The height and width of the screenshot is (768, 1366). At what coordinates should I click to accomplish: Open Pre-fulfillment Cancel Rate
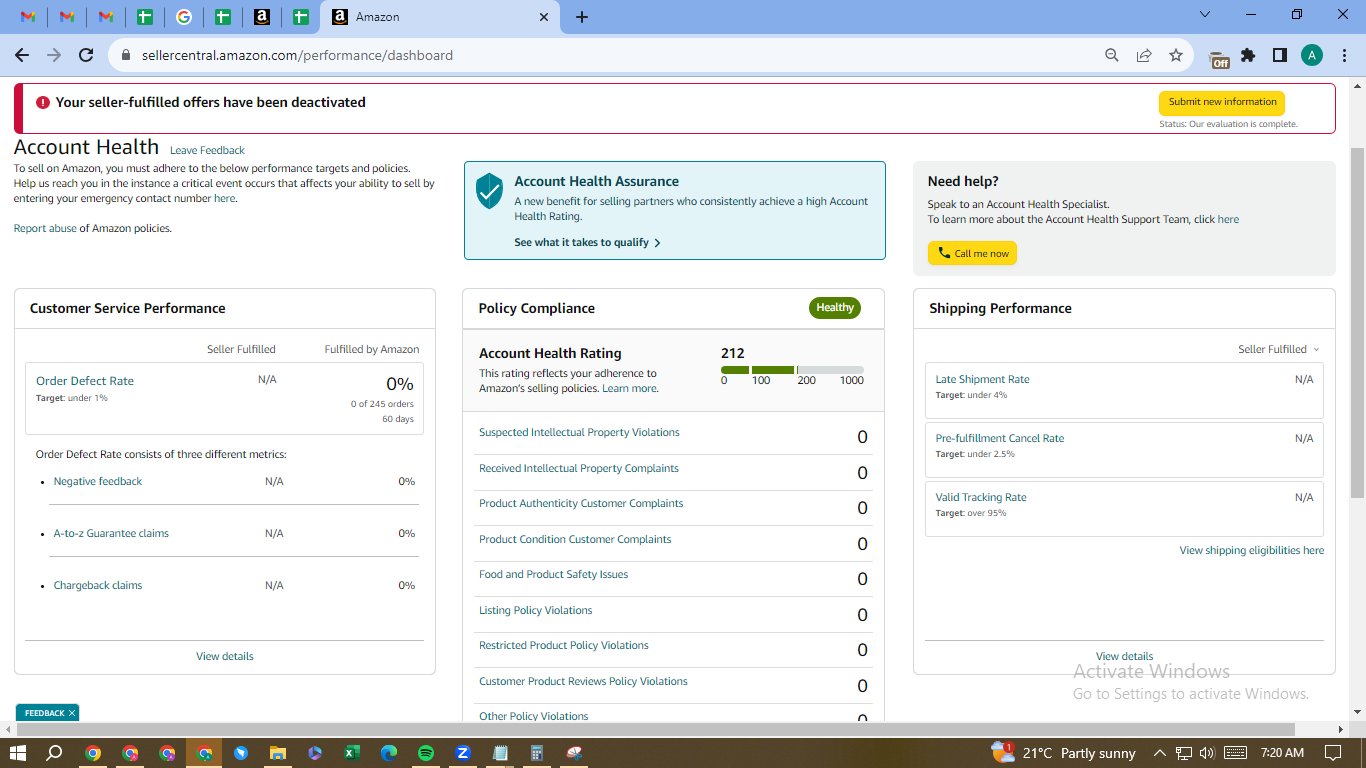click(x=1000, y=438)
